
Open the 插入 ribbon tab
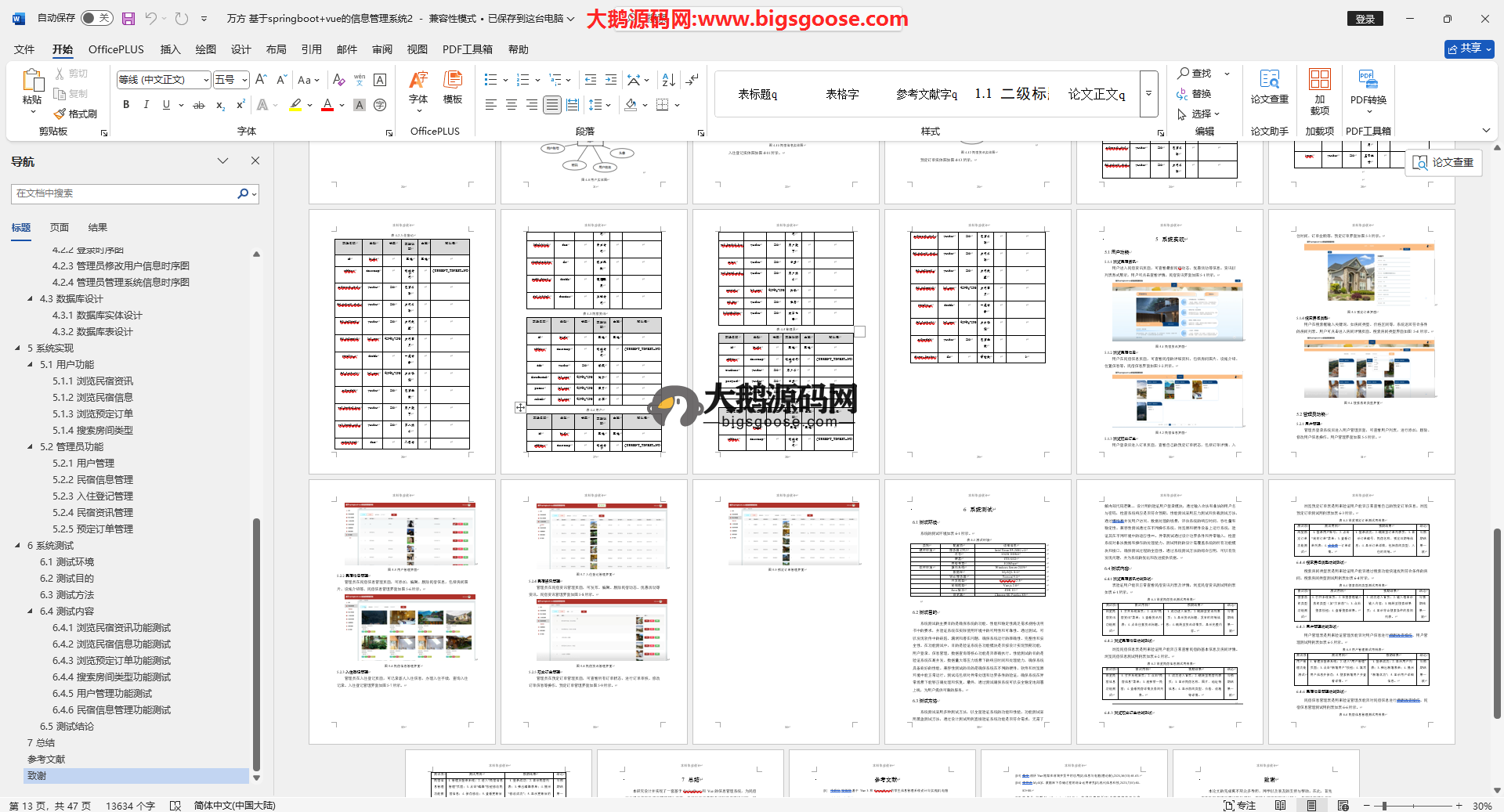tap(170, 49)
